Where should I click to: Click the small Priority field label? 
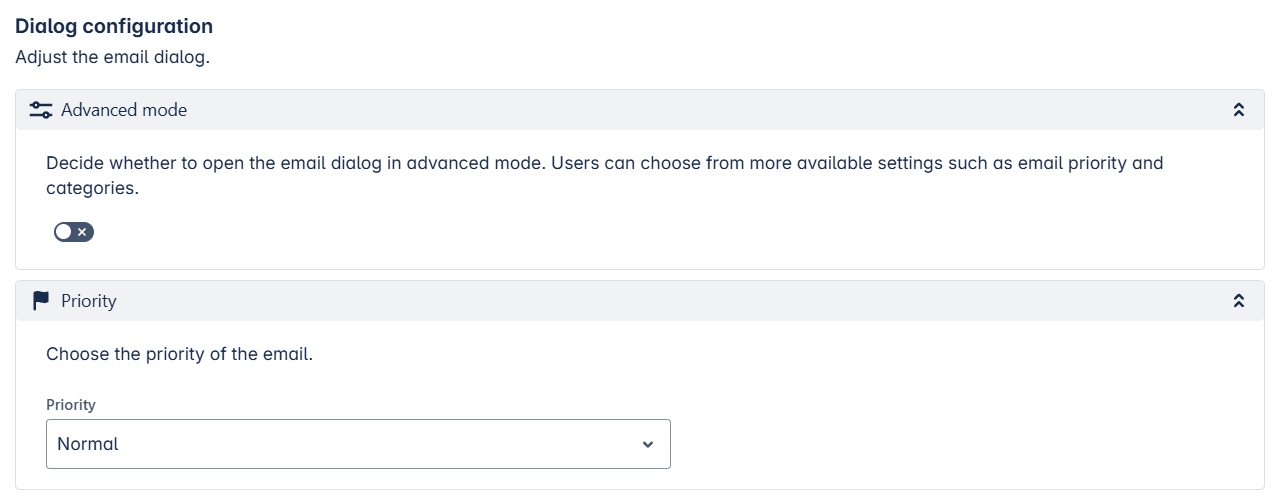(x=71, y=405)
